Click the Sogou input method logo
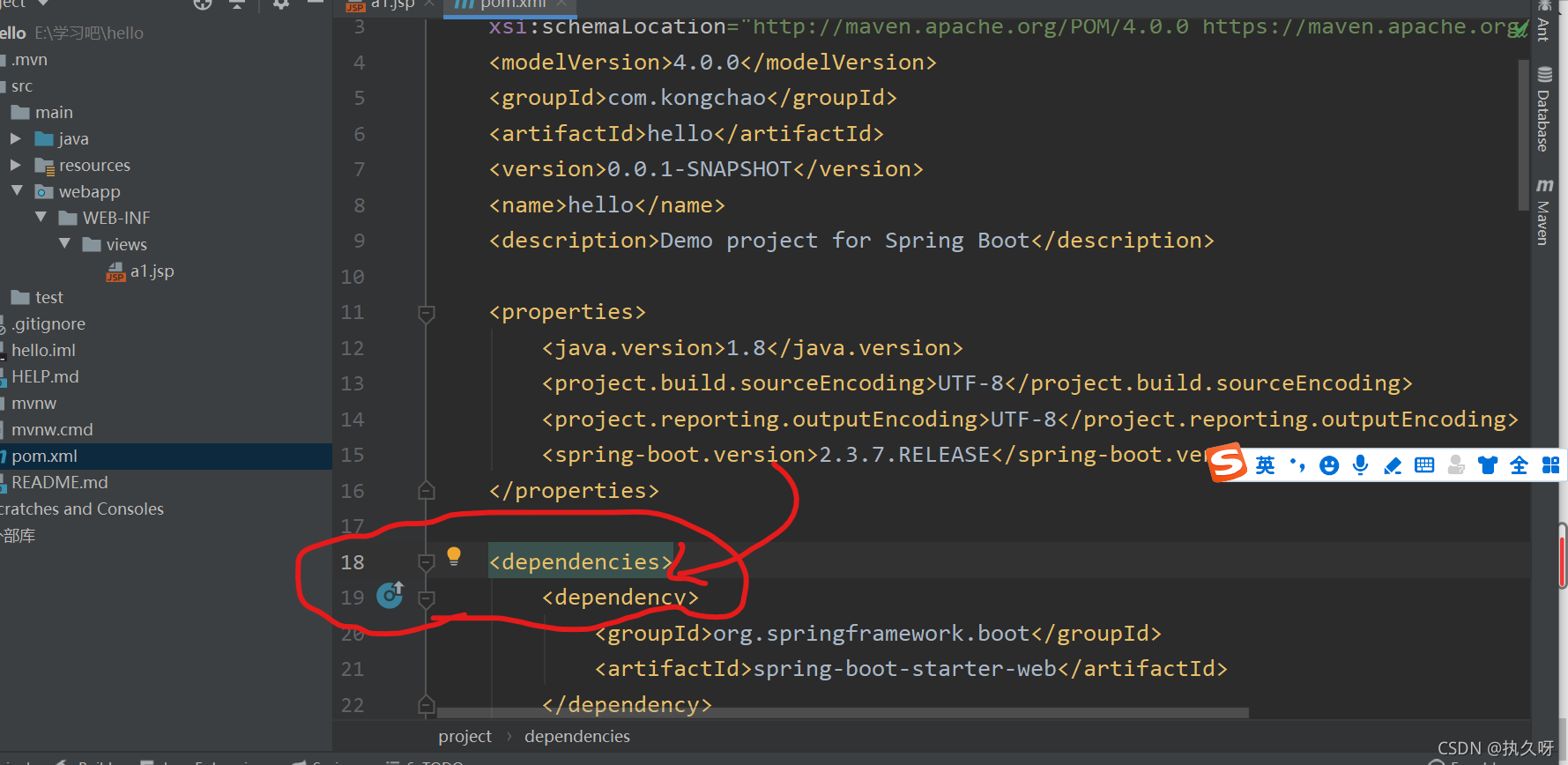The width and height of the screenshot is (1568, 765). [x=1227, y=464]
